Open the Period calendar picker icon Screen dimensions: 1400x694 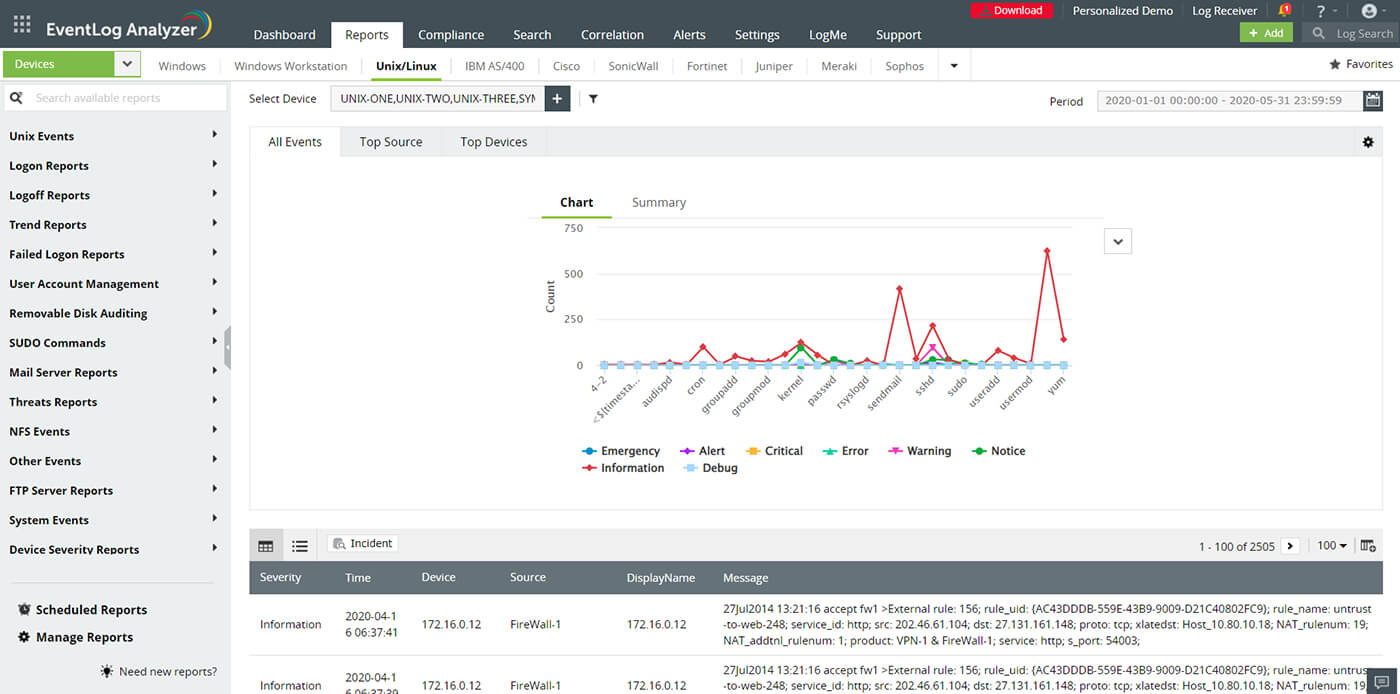(1373, 100)
